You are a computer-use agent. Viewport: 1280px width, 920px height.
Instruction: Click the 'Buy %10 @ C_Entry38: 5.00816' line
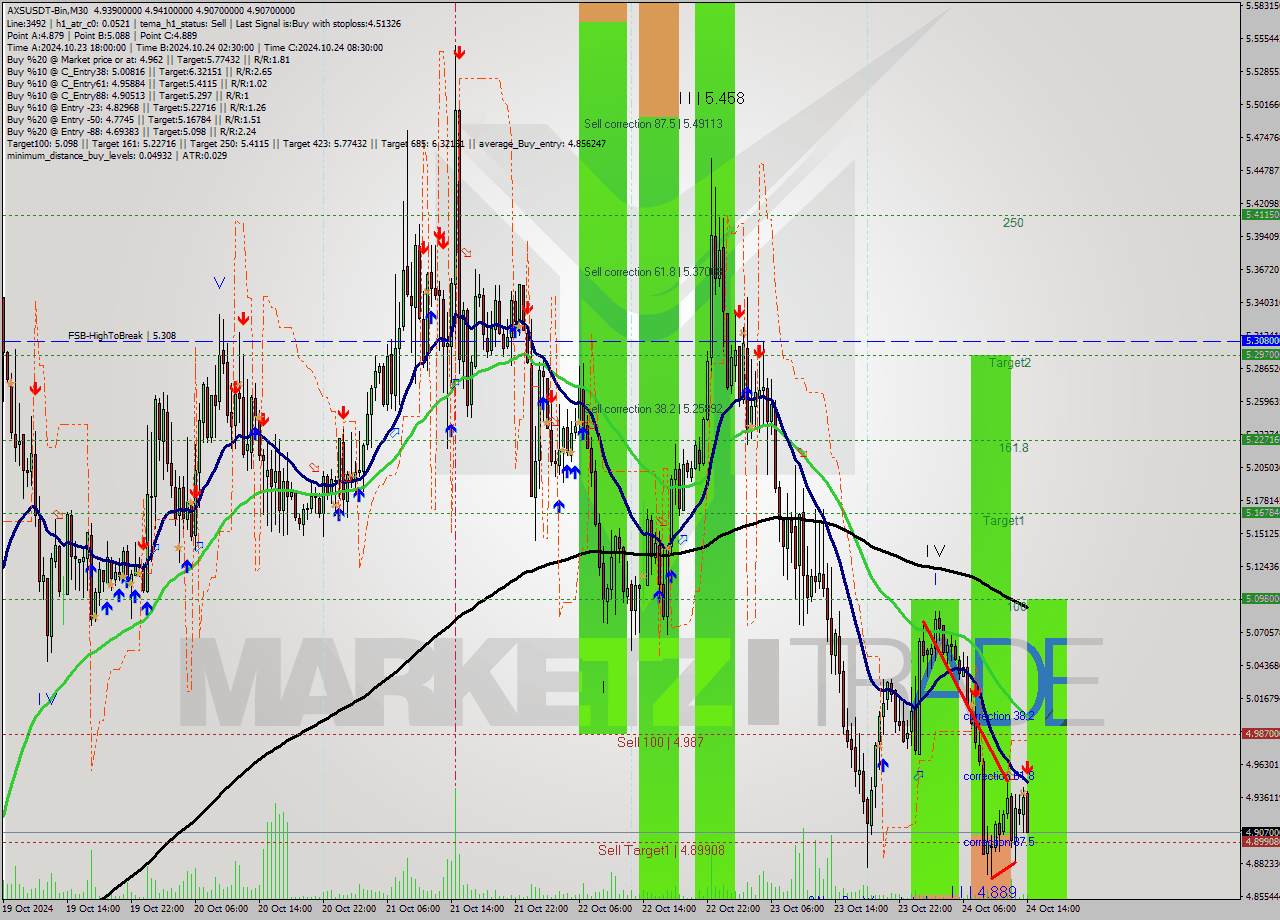pos(139,71)
